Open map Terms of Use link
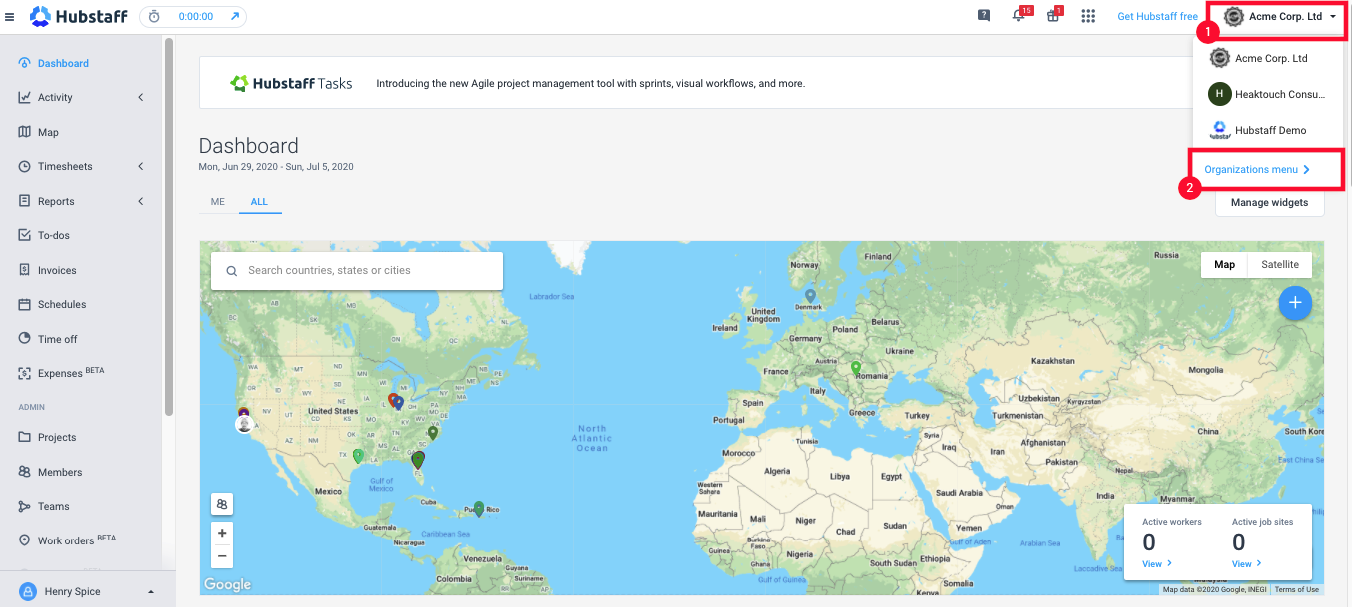 1297,590
